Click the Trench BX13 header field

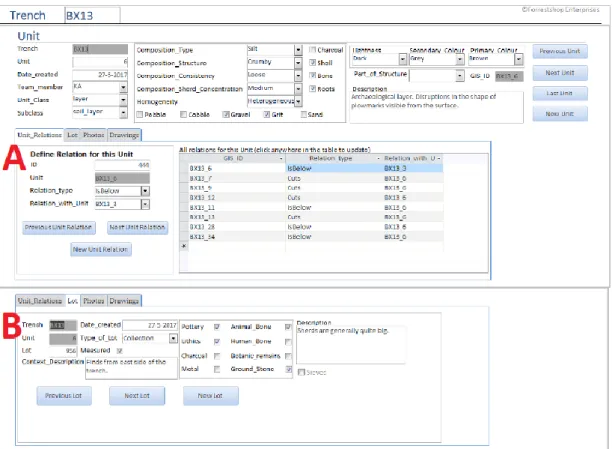(x=93, y=16)
